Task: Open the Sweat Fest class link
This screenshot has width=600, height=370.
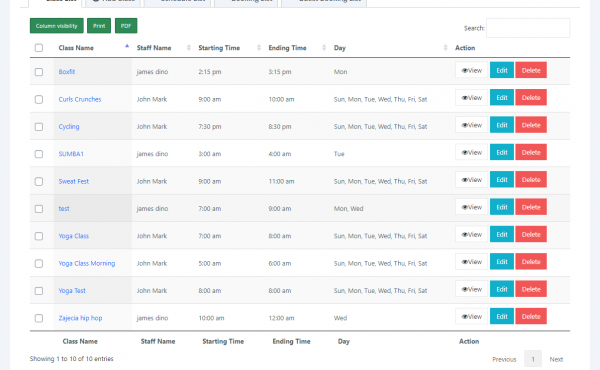Action: coord(73,181)
